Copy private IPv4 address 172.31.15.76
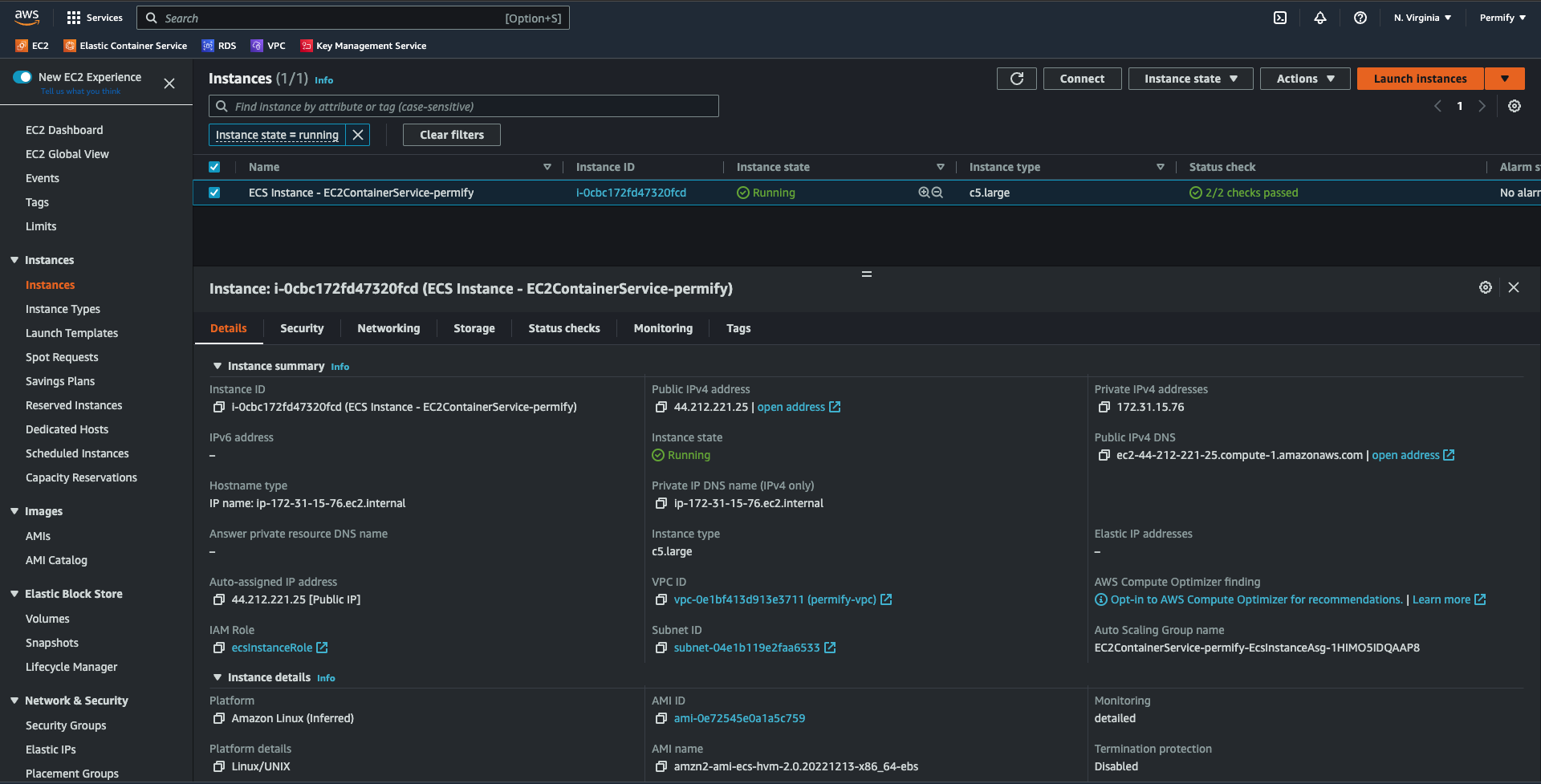Screen dimensions: 1541x784 pyautogui.click(x=1104, y=407)
